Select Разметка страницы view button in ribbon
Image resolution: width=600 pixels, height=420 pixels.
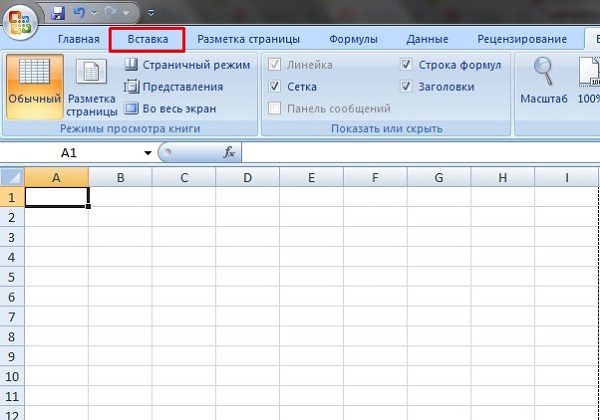pos(92,84)
